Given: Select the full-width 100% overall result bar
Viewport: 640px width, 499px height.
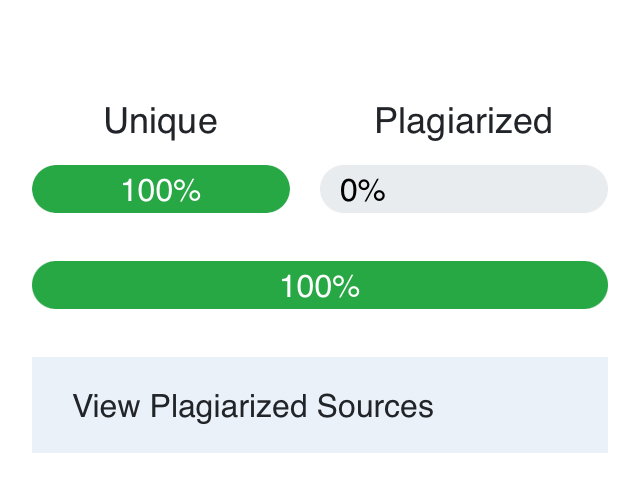Looking at the screenshot, I should 320,285.
